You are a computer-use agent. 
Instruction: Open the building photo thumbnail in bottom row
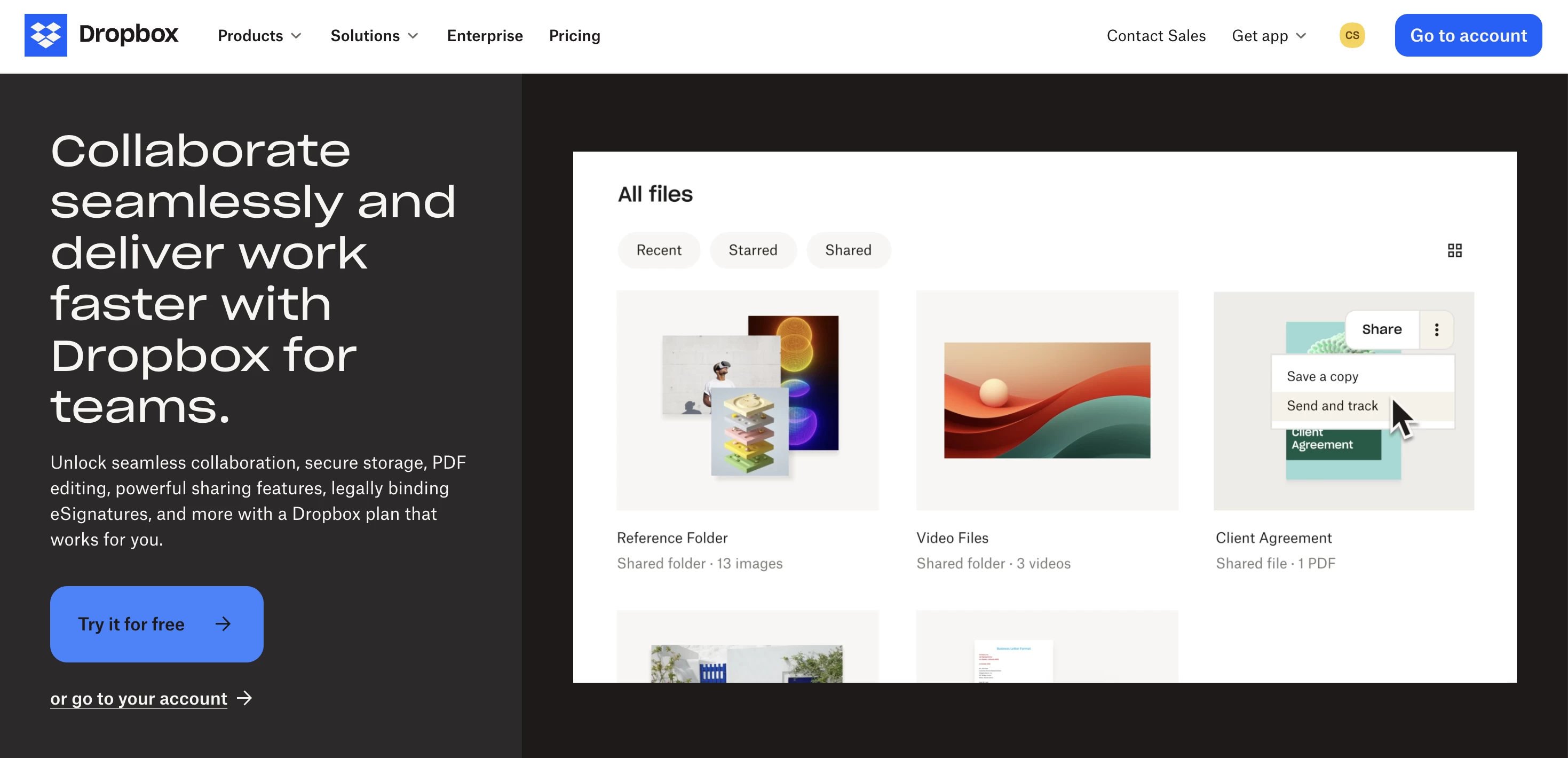pyautogui.click(x=748, y=646)
